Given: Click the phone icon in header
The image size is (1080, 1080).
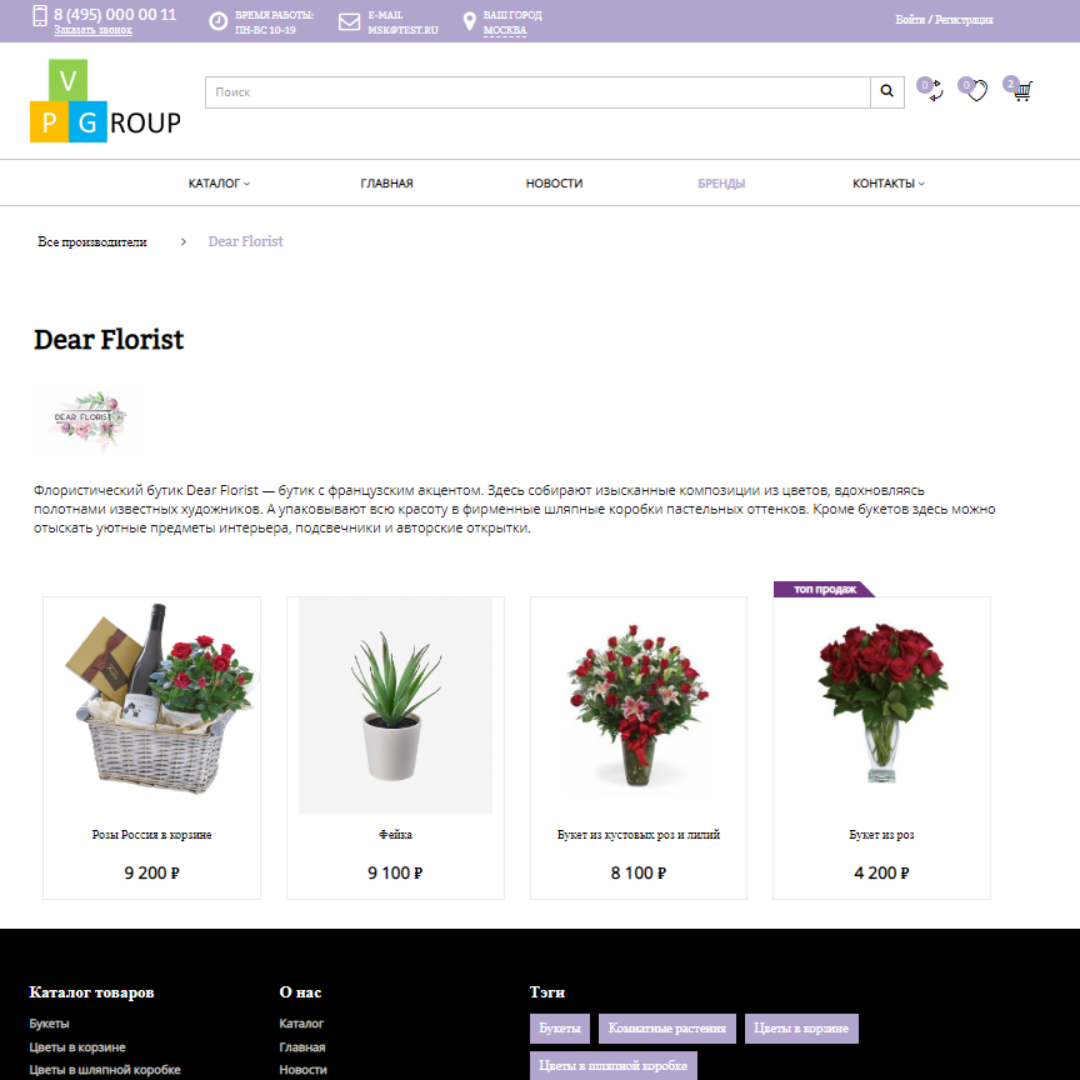Looking at the screenshot, I should coord(40,16).
